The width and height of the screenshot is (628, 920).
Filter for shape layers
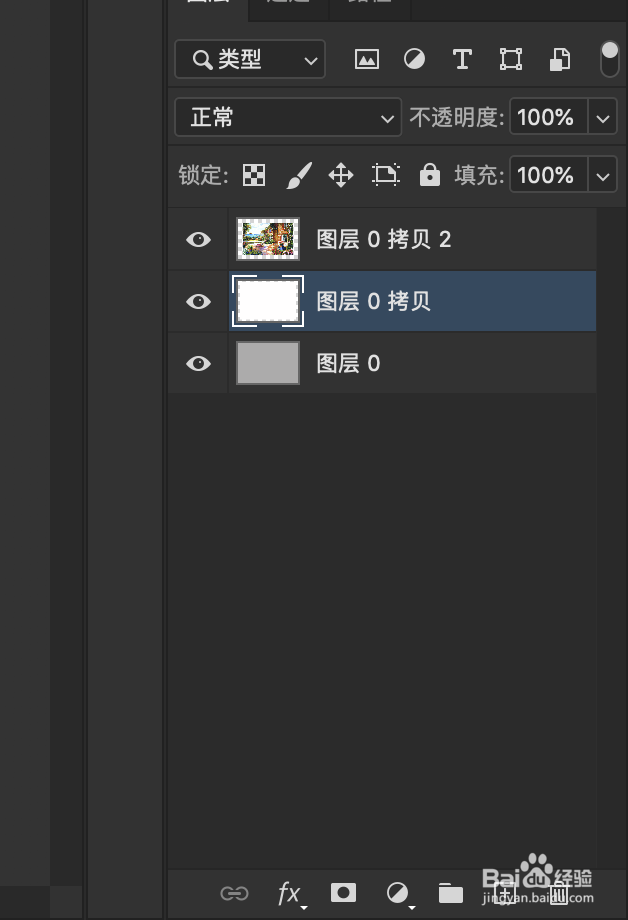tap(511, 59)
